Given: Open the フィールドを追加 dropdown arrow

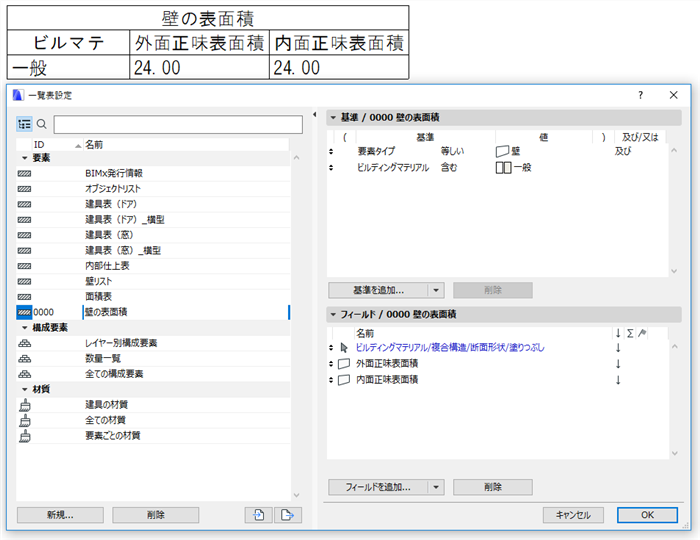Looking at the screenshot, I should (436, 487).
